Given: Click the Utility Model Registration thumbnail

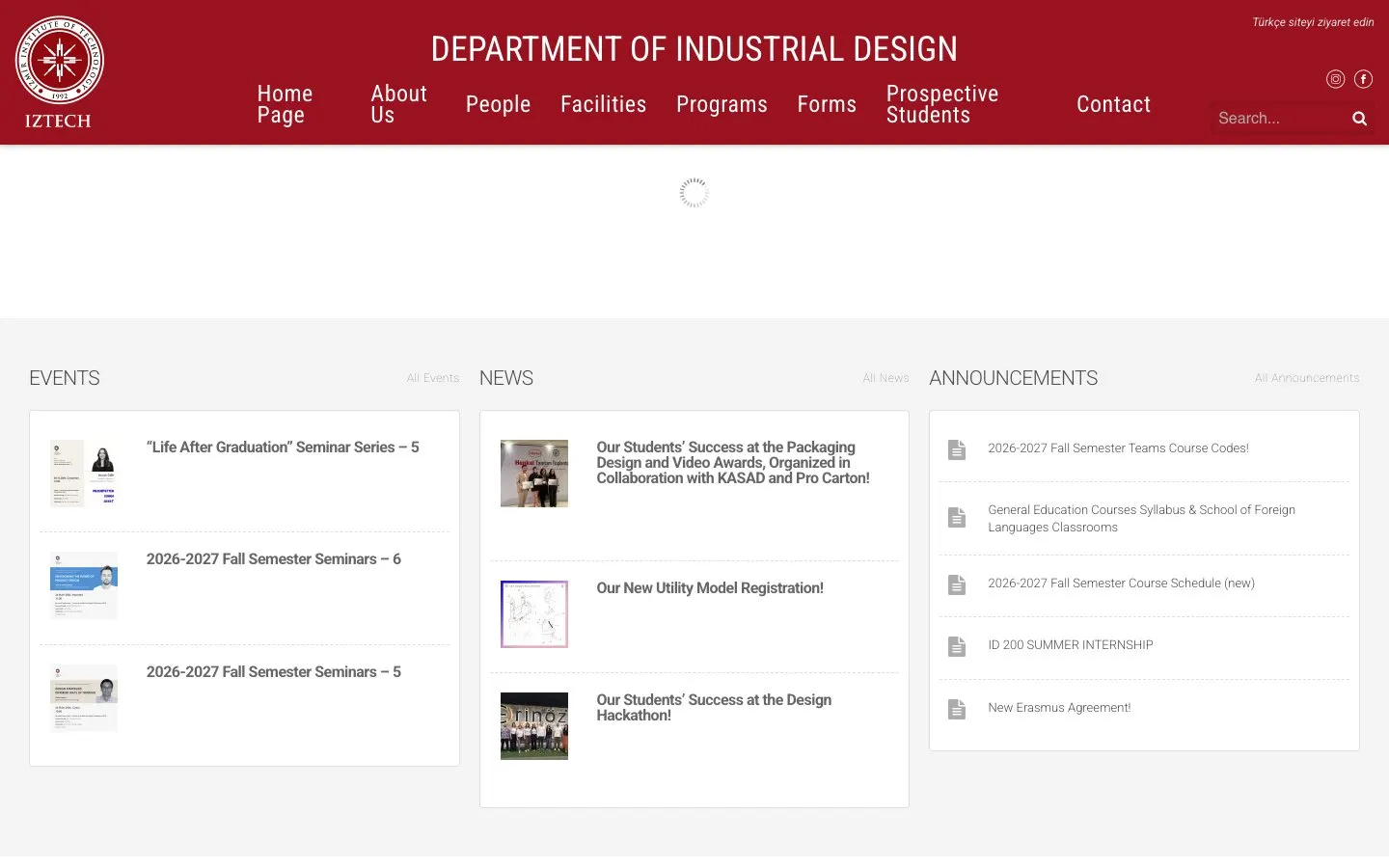Looking at the screenshot, I should click(534, 614).
